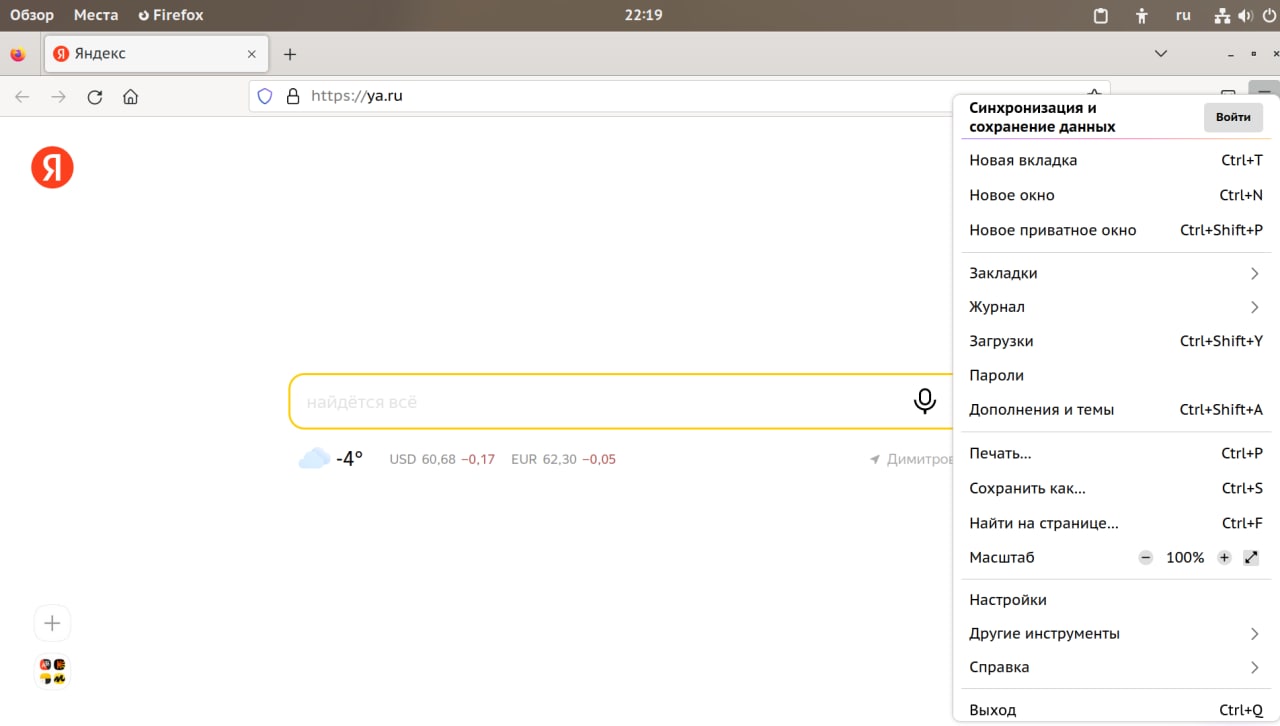Image resolution: width=1280 pixels, height=726 pixels.
Task: Go back using the back arrow
Action: (22, 97)
